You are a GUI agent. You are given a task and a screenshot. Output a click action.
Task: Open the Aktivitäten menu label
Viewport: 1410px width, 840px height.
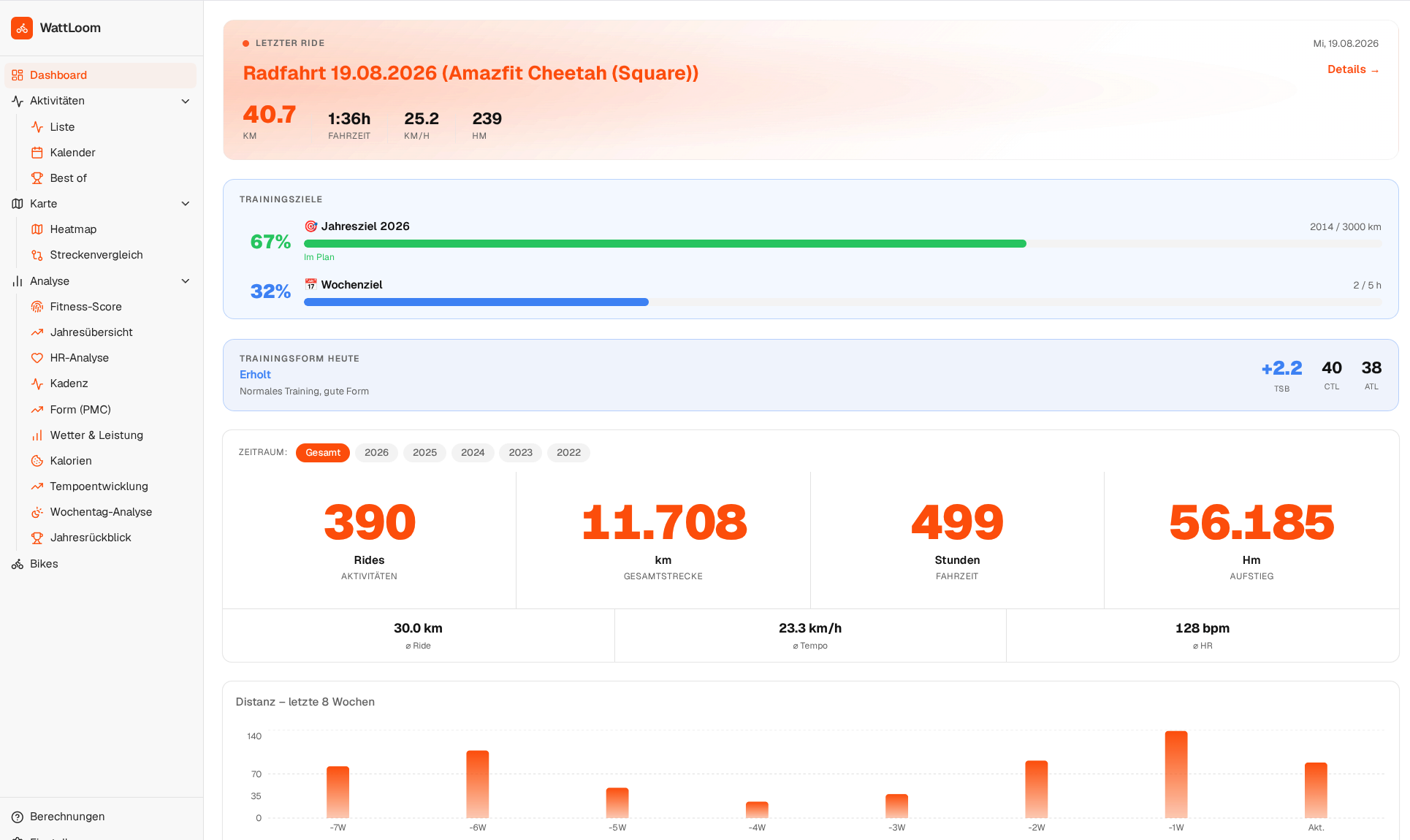[57, 101]
